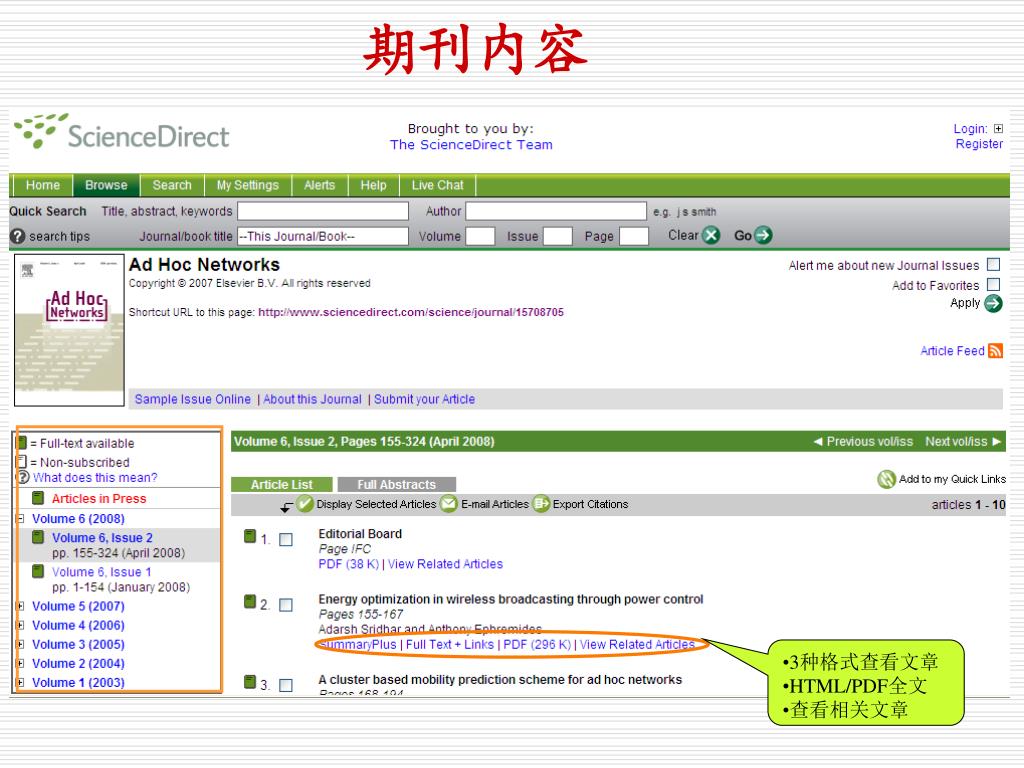
Task: Expand the Volume 3 (2005) tree node
Action: [x=20, y=645]
